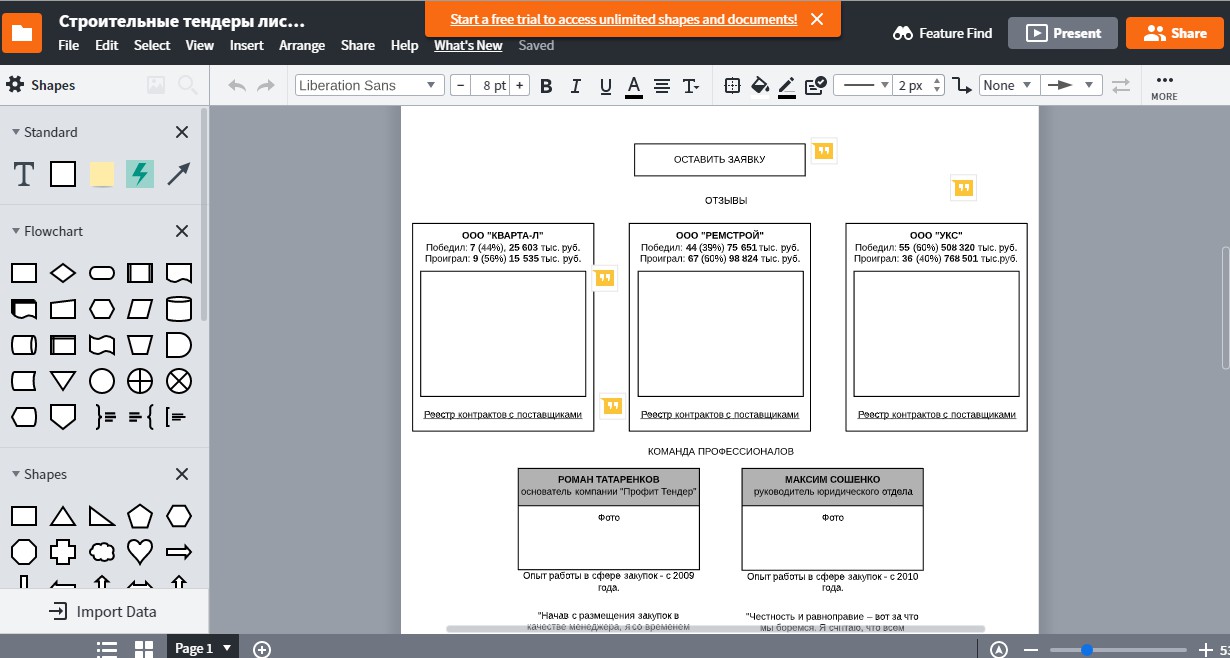
Task: Select the Text tool shape
Action: [23, 175]
